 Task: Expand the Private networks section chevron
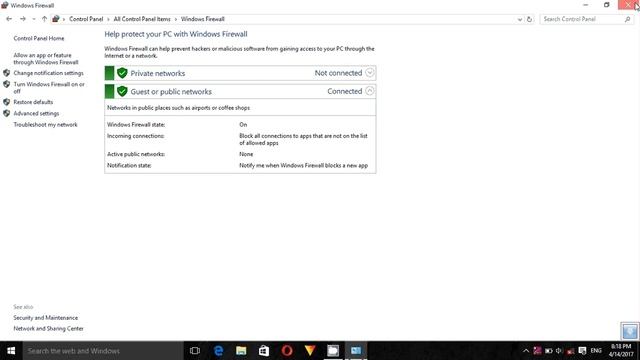tap(369, 73)
